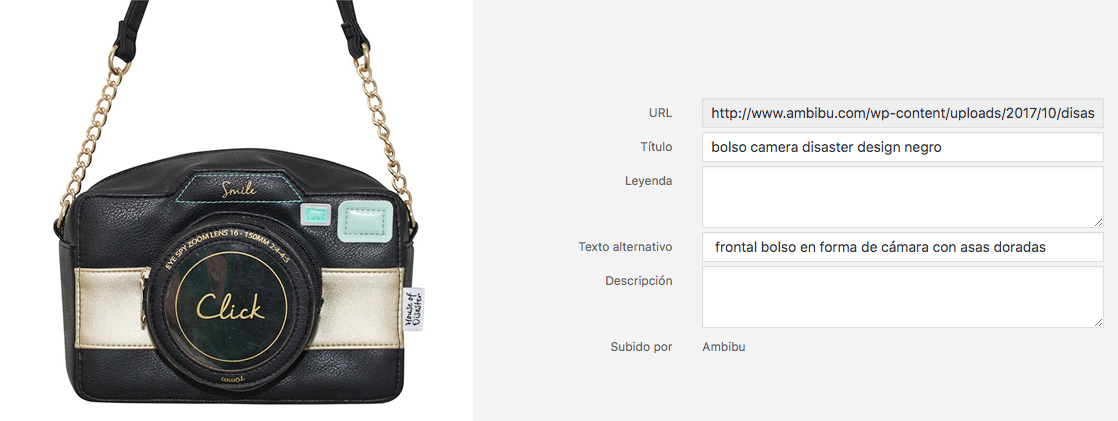Click the Título field label
1118x421 pixels.
pos(656,146)
